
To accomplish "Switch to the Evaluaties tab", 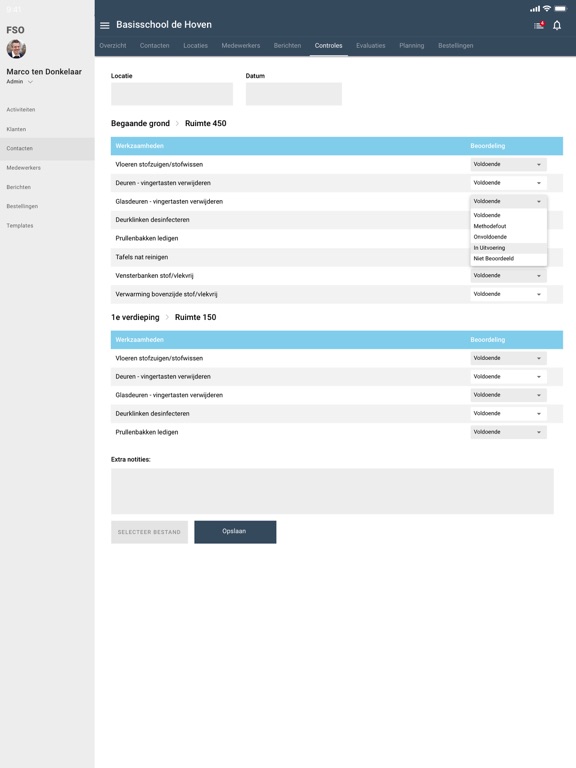I will (x=371, y=46).
